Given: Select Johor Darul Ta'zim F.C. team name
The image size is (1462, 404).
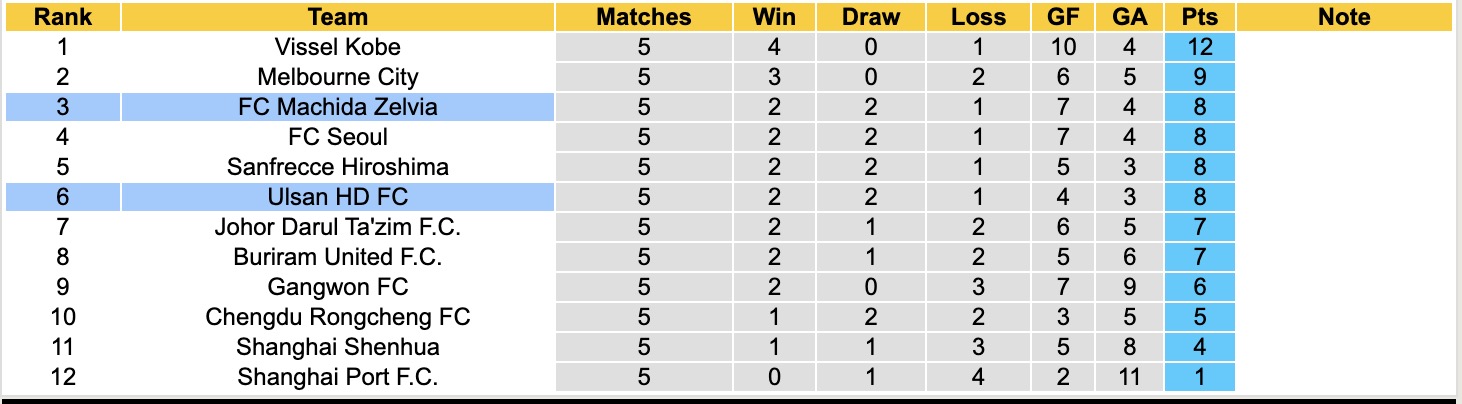Looking at the screenshot, I should coord(338,227).
